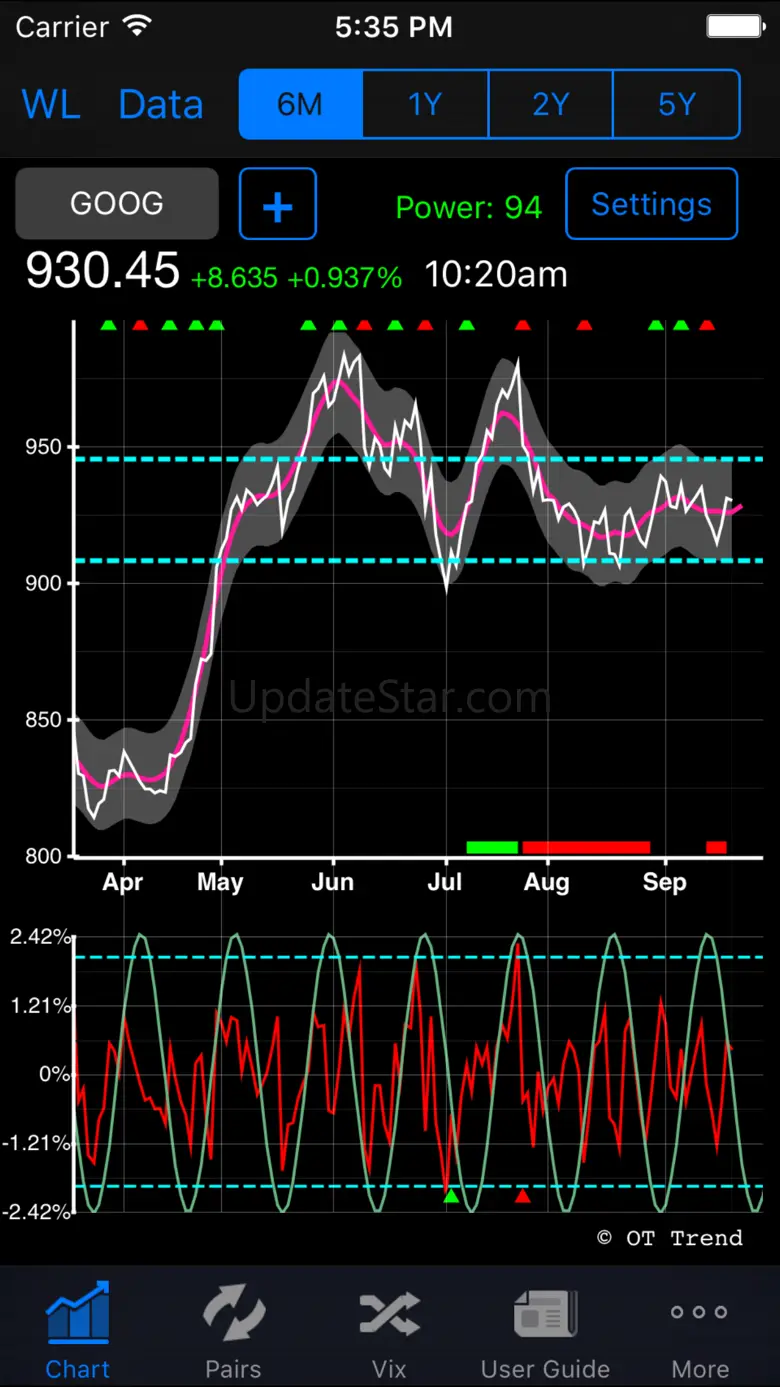Tap the Jun axis label

tap(332, 883)
